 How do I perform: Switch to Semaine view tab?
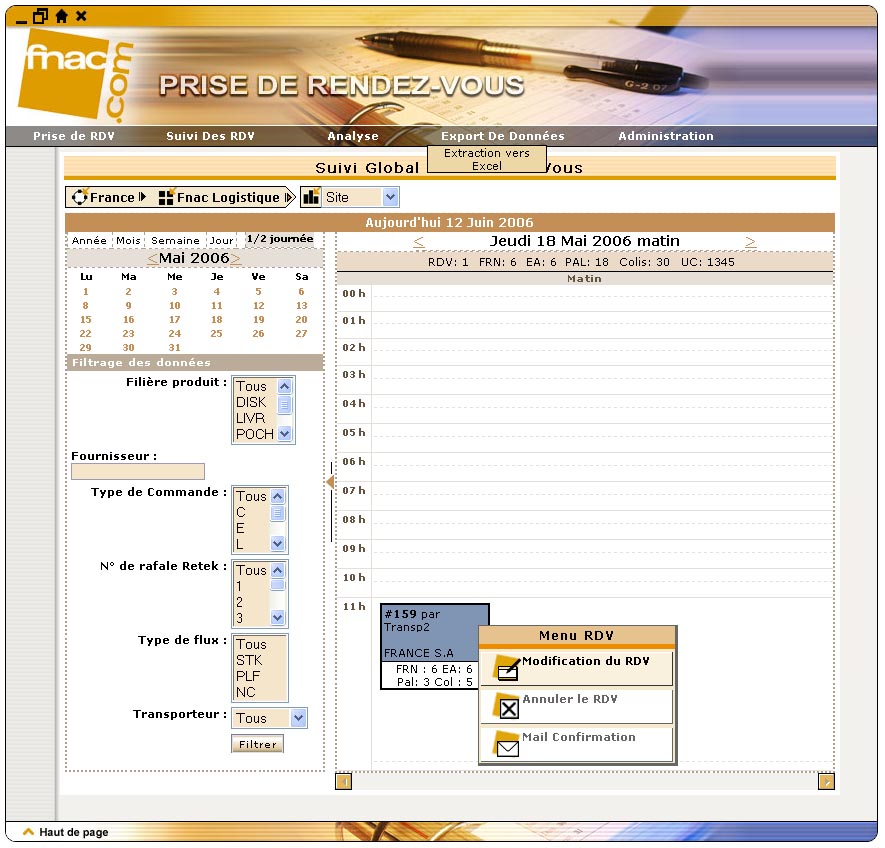tap(175, 241)
